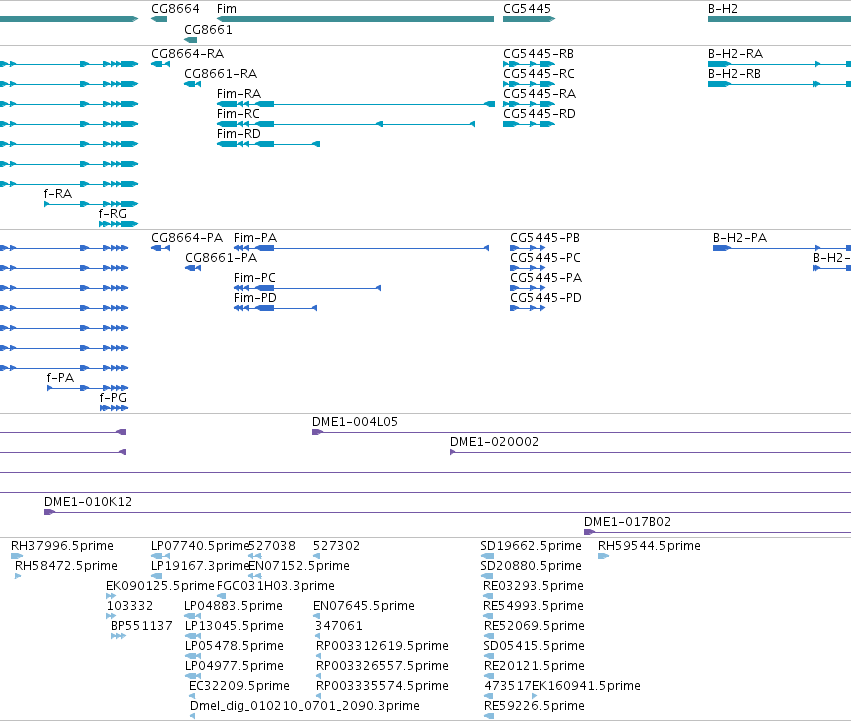The image size is (851, 721).
Task: Click the CG5445-RC transcript label
Action: (x=539, y=74)
